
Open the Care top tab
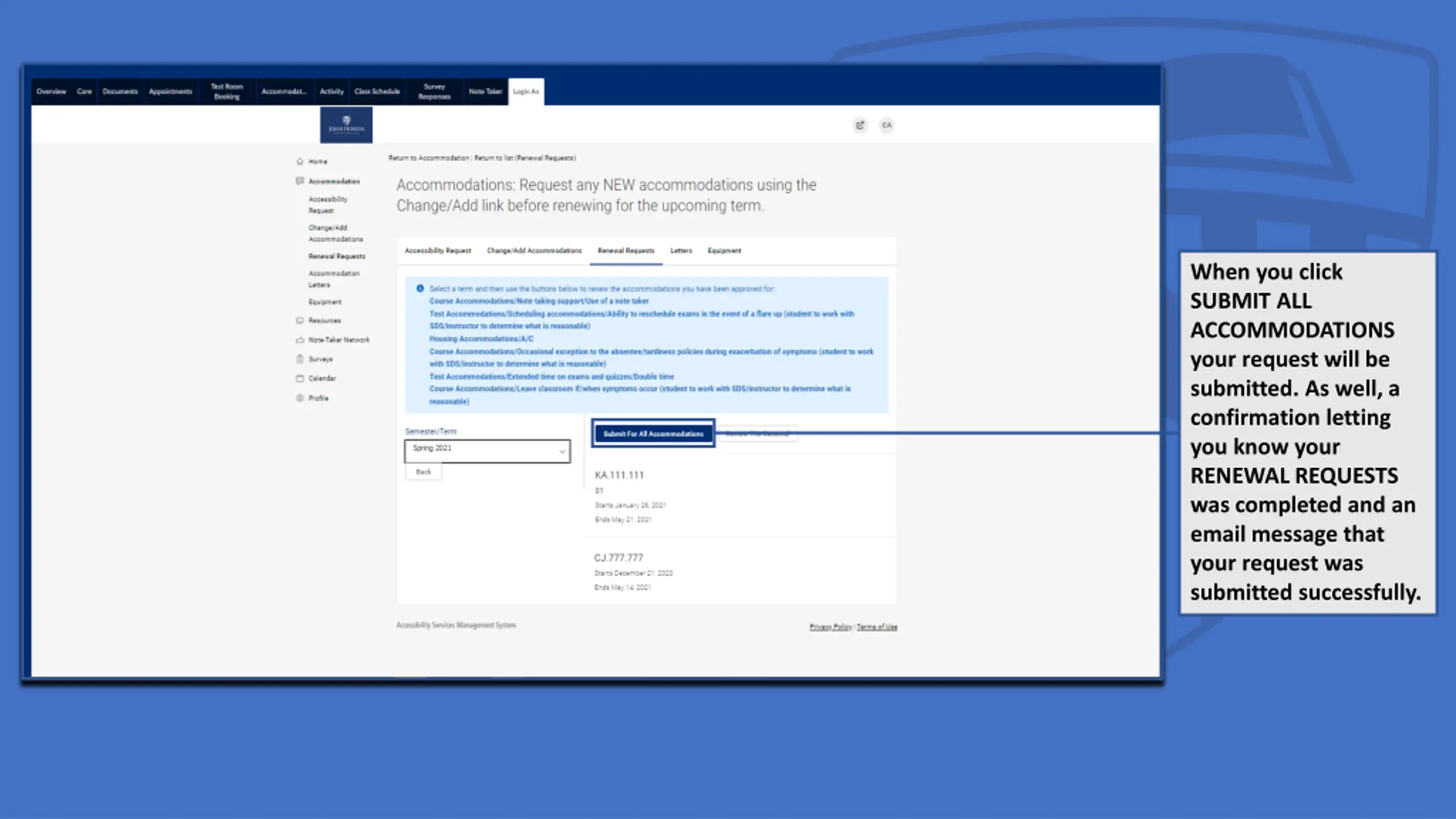click(x=84, y=92)
